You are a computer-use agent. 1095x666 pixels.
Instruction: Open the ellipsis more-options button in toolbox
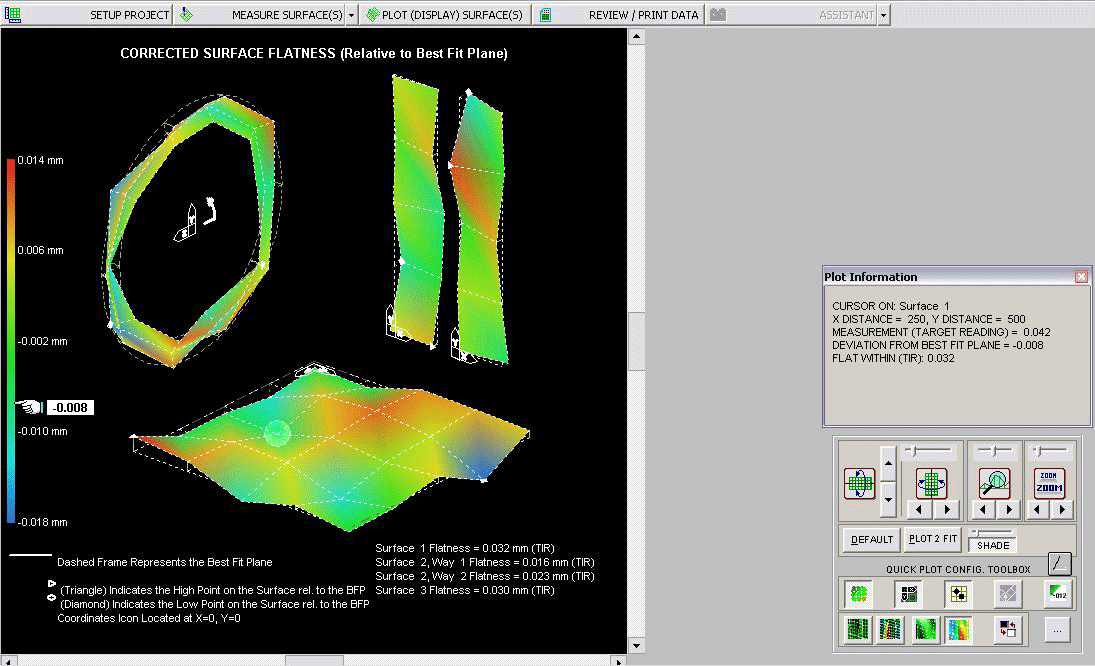[1058, 630]
